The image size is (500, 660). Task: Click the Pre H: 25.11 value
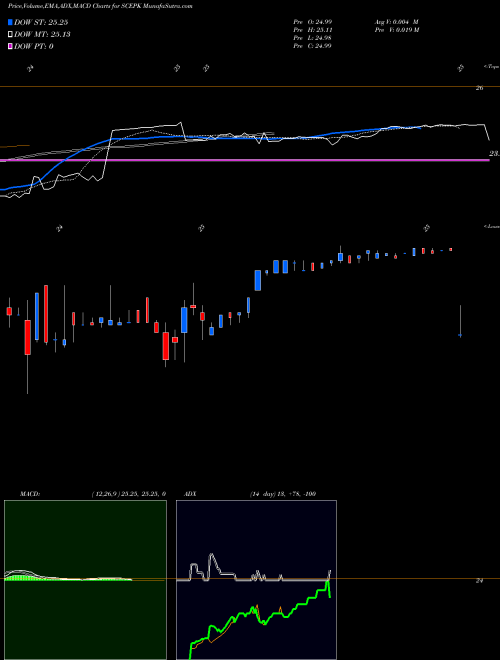tap(312, 30)
